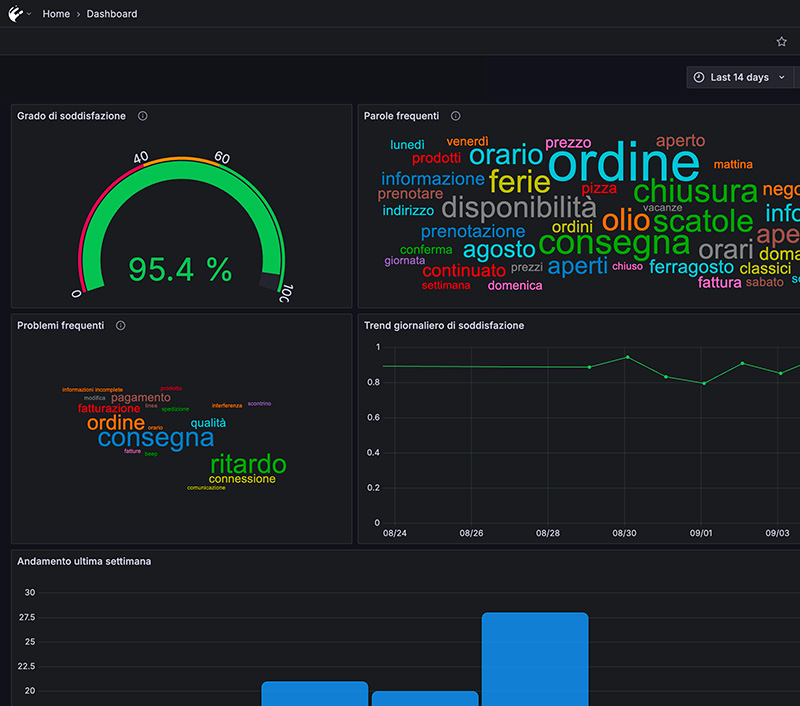This screenshot has height=706, width=800.
Task: Click the clock icon in the time picker
Action: [699, 77]
